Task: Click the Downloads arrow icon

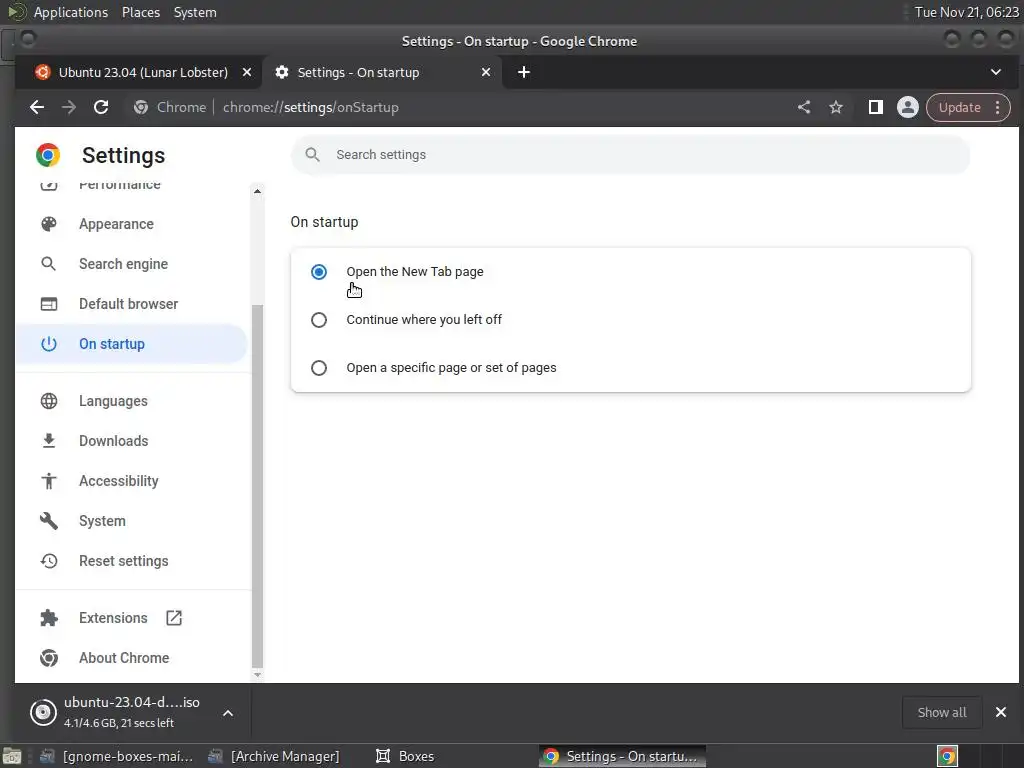Action: coord(49,441)
